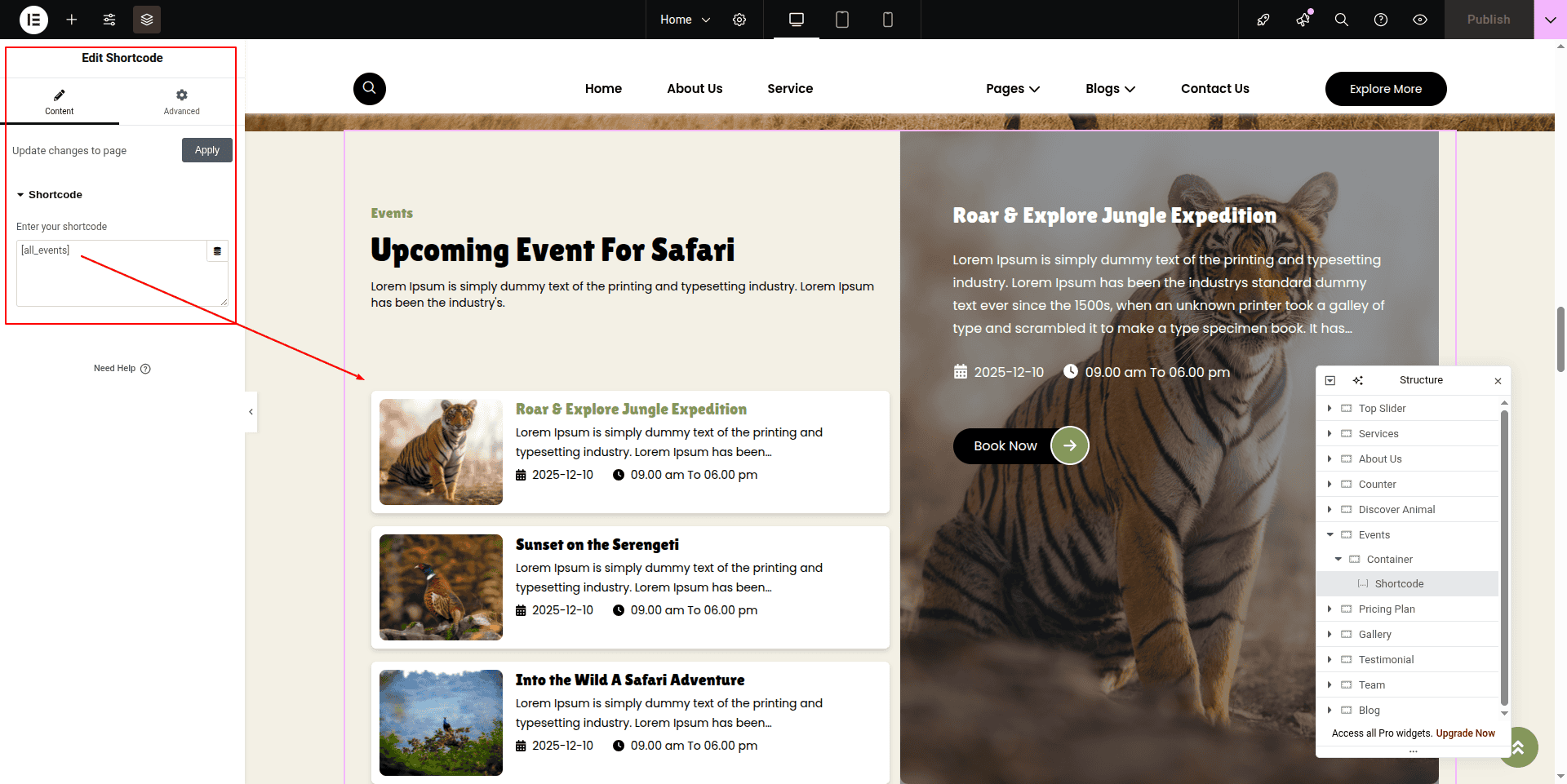The width and height of the screenshot is (1567, 784).
Task: Click the dynamic tags icon in shortcode field
Action: (217, 251)
